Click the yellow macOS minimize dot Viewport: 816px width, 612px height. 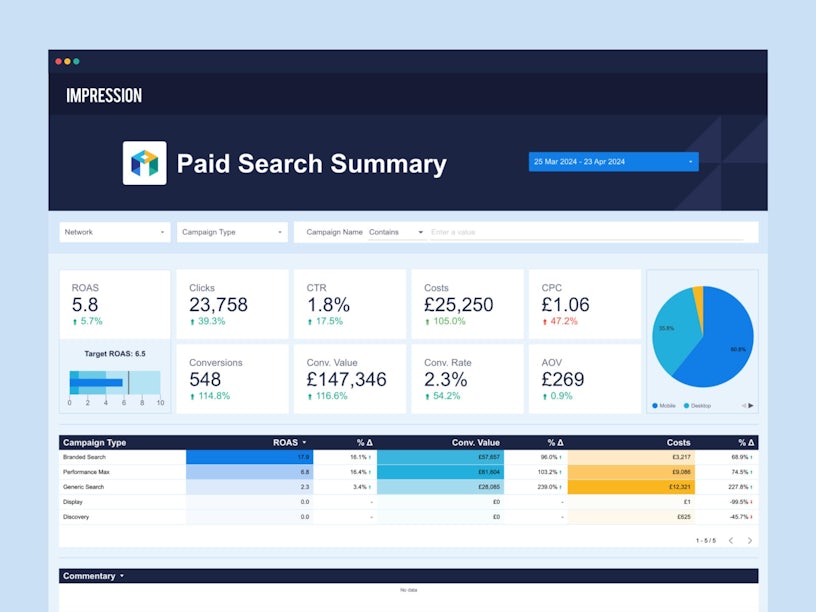[x=67, y=61]
